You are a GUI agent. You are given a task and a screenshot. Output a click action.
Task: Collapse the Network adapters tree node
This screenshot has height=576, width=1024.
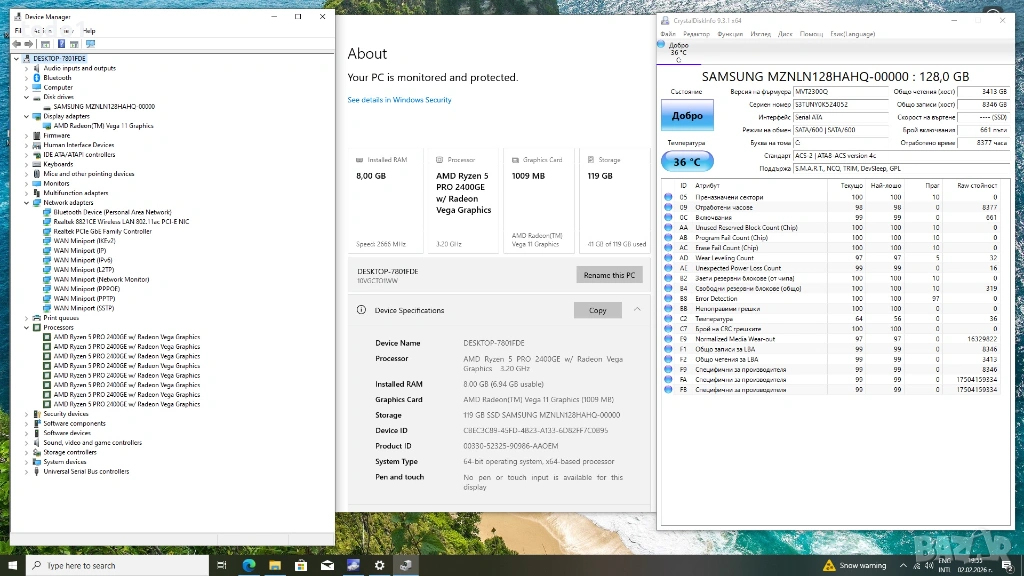point(27,203)
